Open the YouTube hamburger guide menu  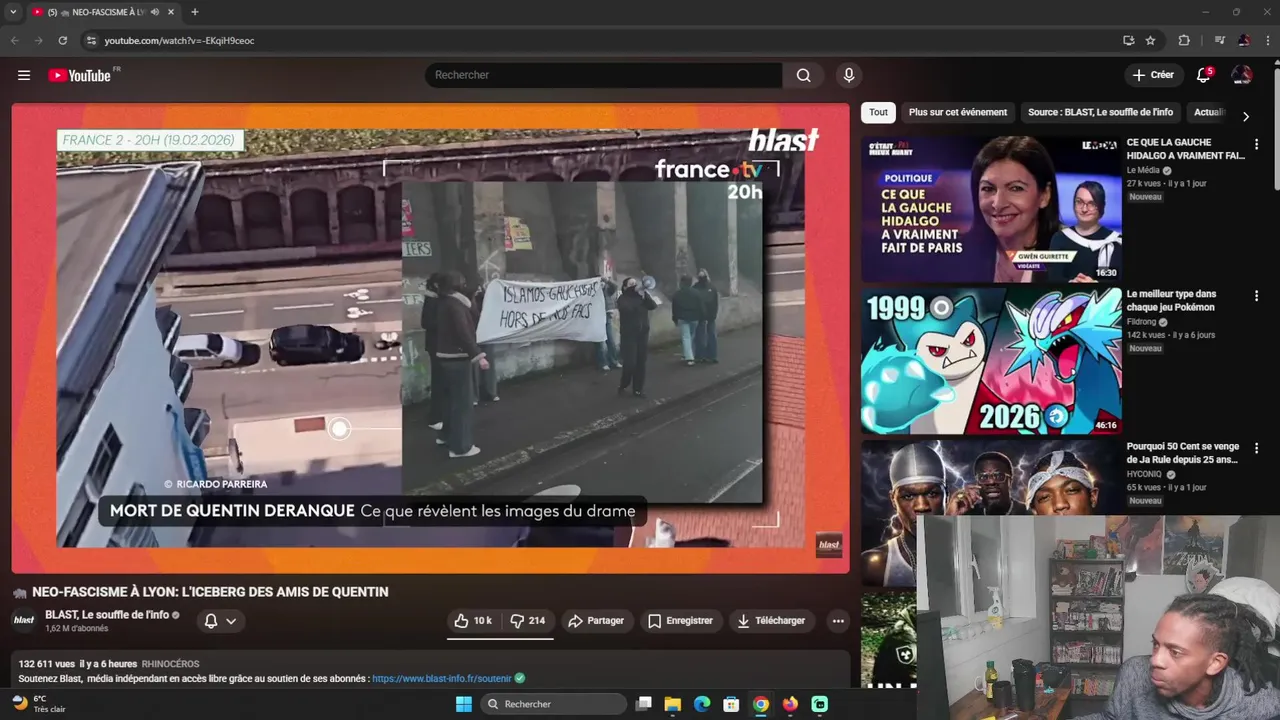coord(24,75)
